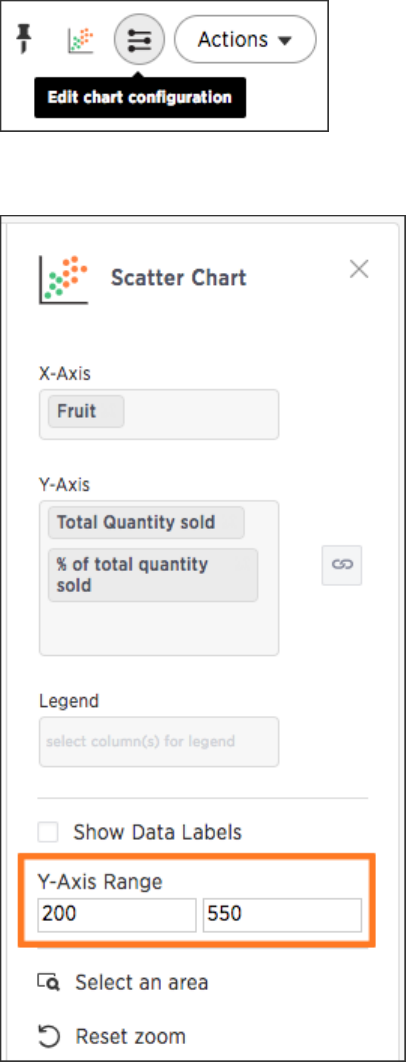The width and height of the screenshot is (406, 1062).
Task: Click the Y-Axis Range maximum field showing 550
Action: pos(282,915)
